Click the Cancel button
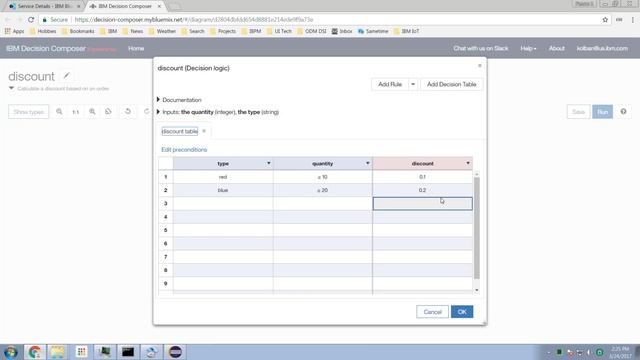640x360 pixels. point(432,312)
